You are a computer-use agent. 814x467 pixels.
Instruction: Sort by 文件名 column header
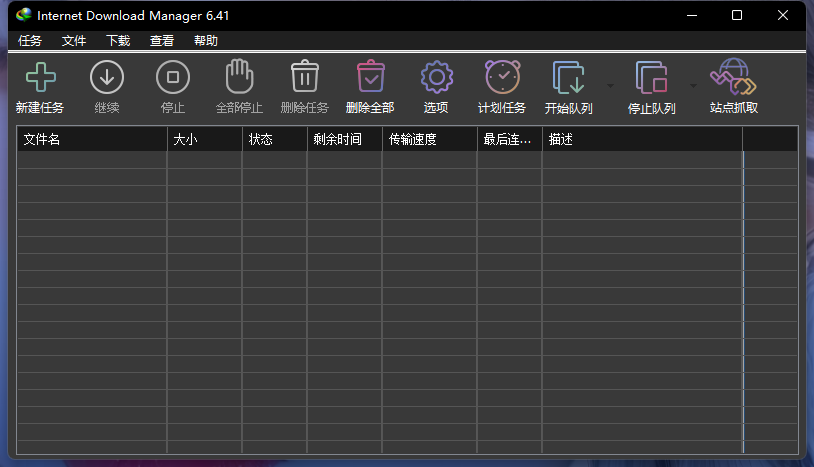tap(92, 139)
